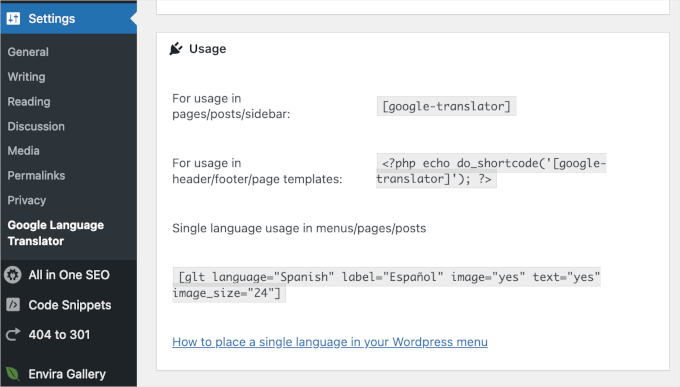The image size is (680, 387).
Task: Click the Usage plug icon
Action: (176, 49)
